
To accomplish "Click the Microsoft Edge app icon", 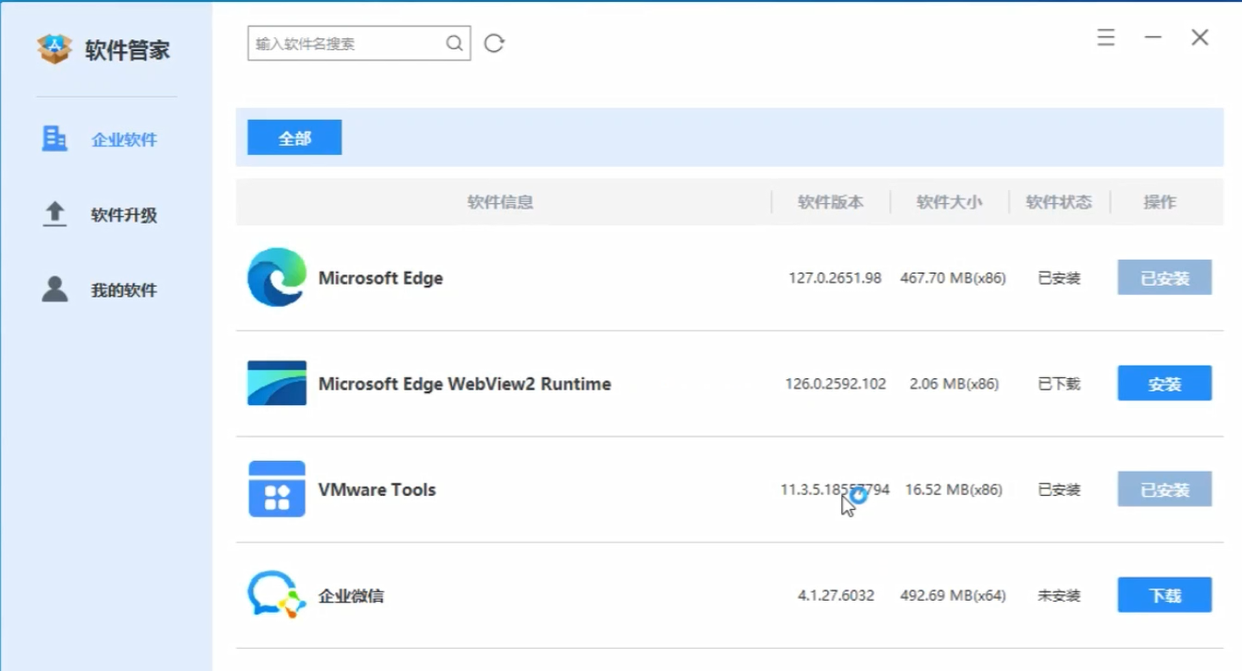I will tap(276, 277).
